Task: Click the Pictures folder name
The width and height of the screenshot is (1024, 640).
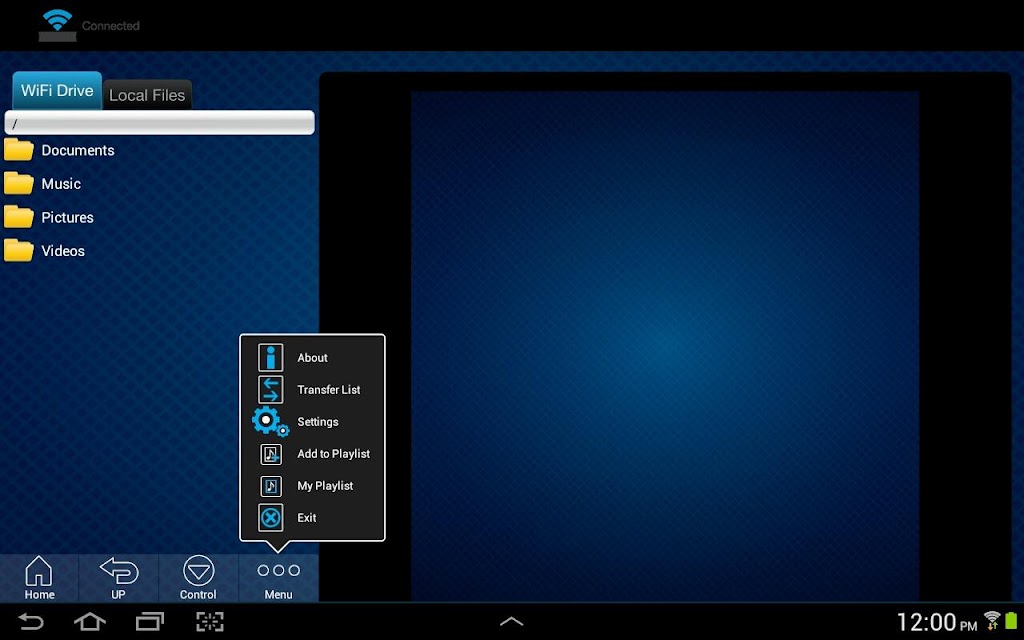Action: point(67,217)
